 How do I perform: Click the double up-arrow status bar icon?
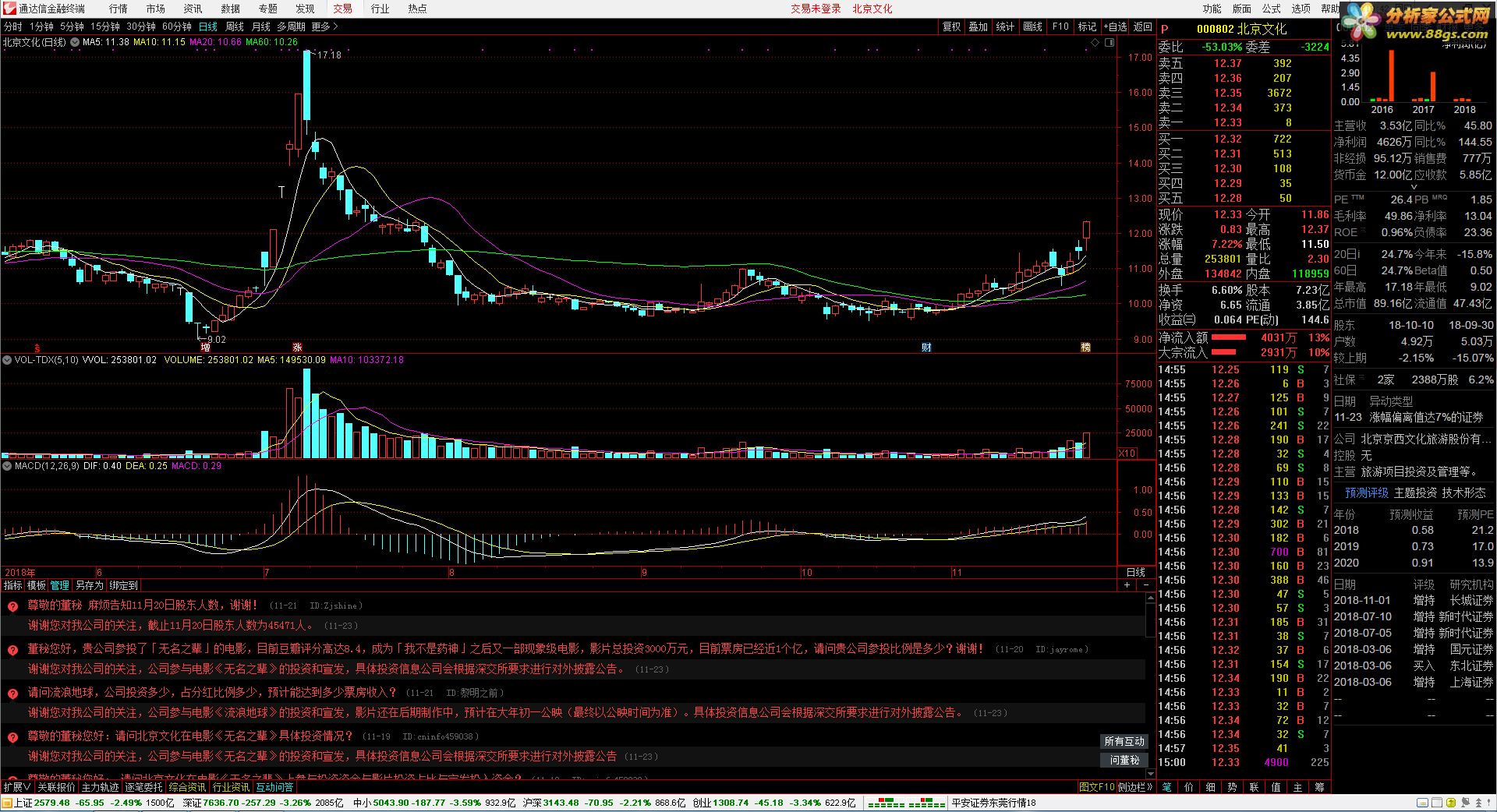(x=1478, y=803)
